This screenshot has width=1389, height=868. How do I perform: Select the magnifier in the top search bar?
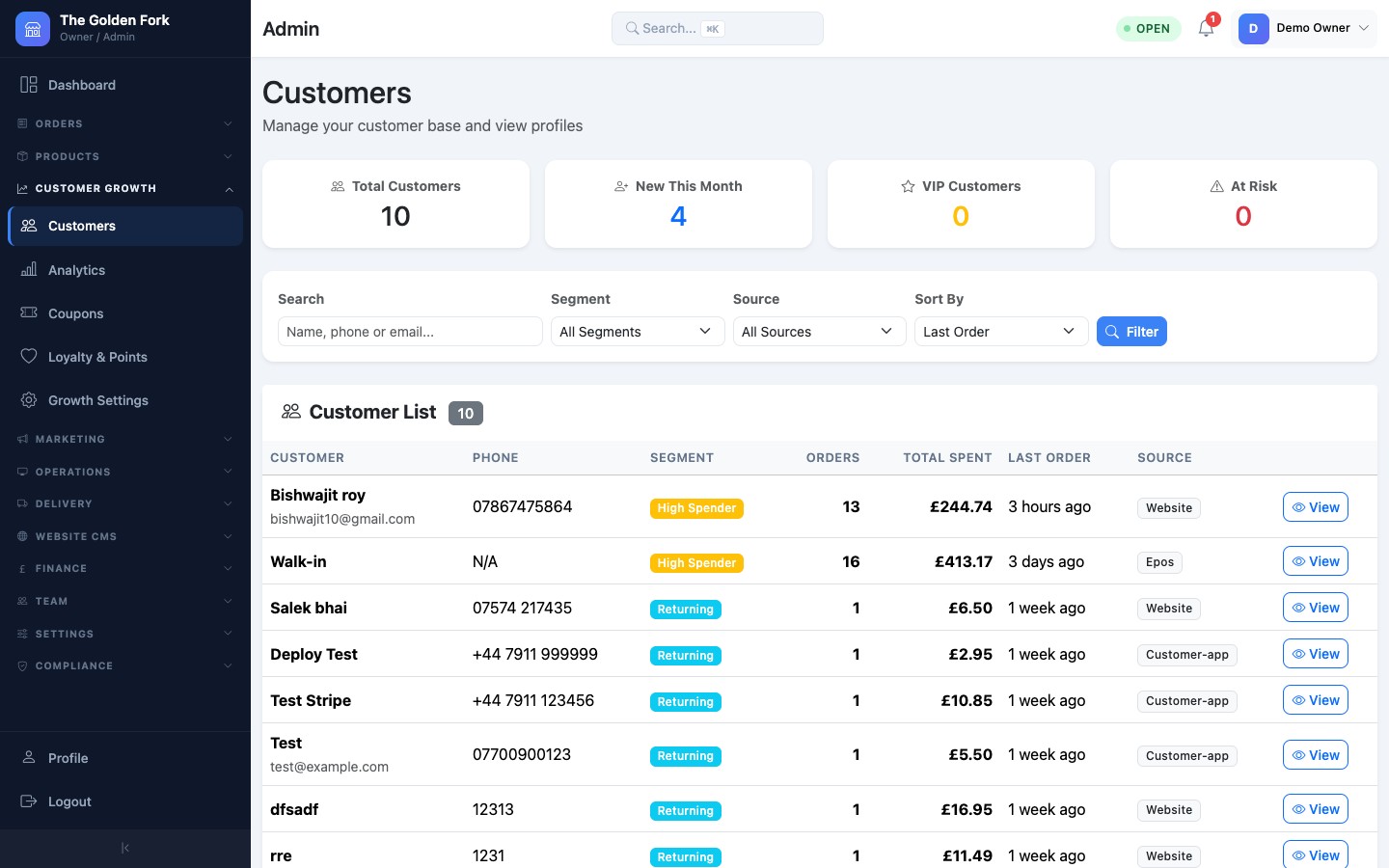click(x=632, y=28)
